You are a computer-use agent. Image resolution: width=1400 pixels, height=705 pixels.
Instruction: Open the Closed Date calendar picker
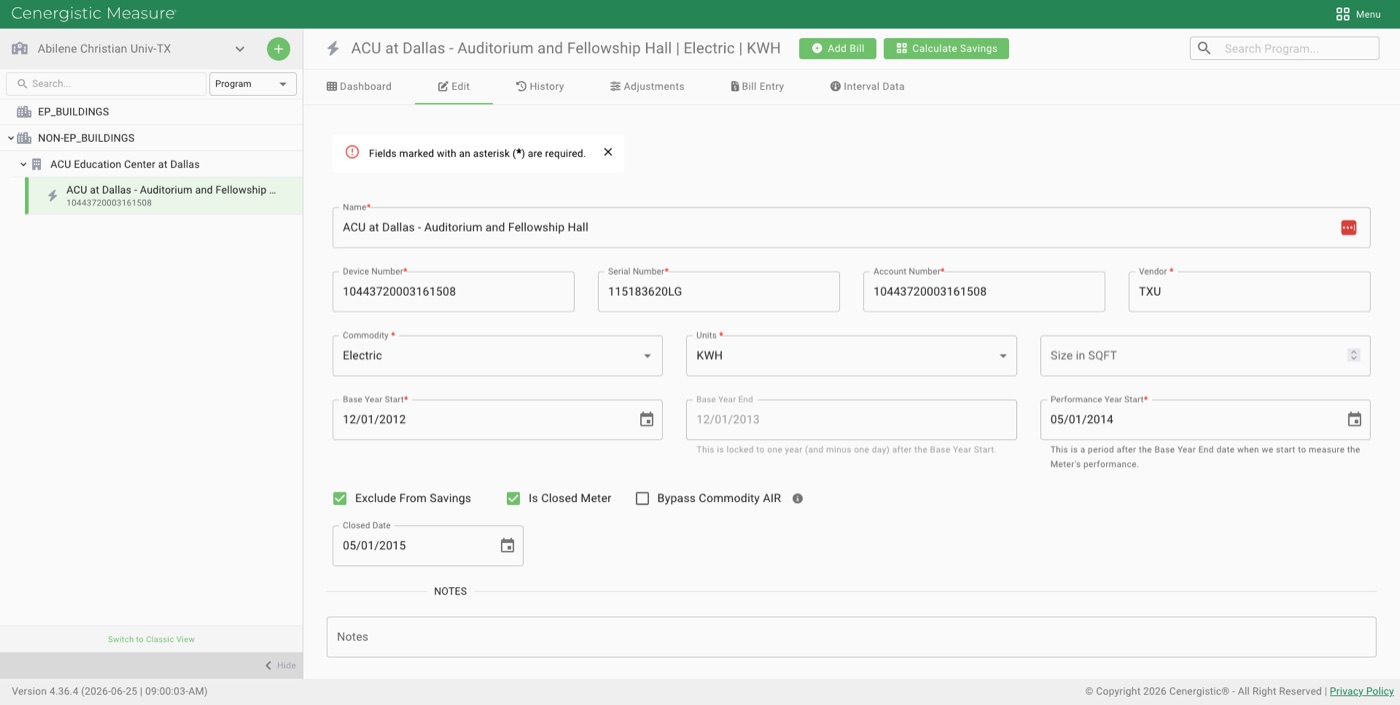507,545
